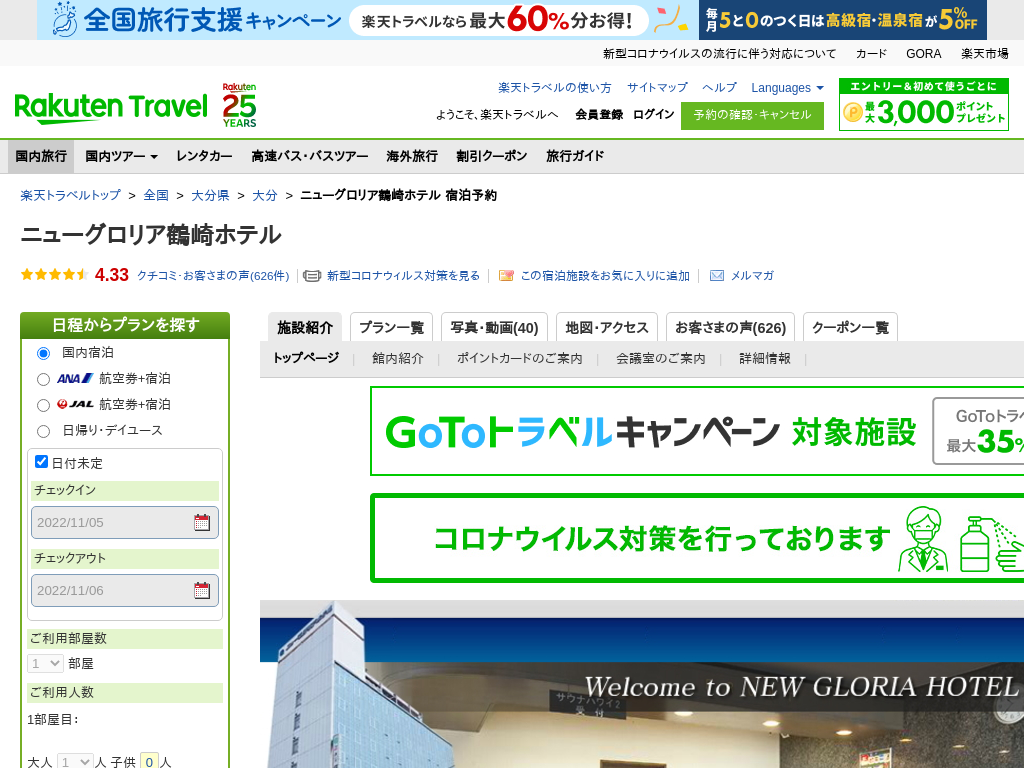Open the Languages dropdown
This screenshot has height=768, width=1024.
787,88
